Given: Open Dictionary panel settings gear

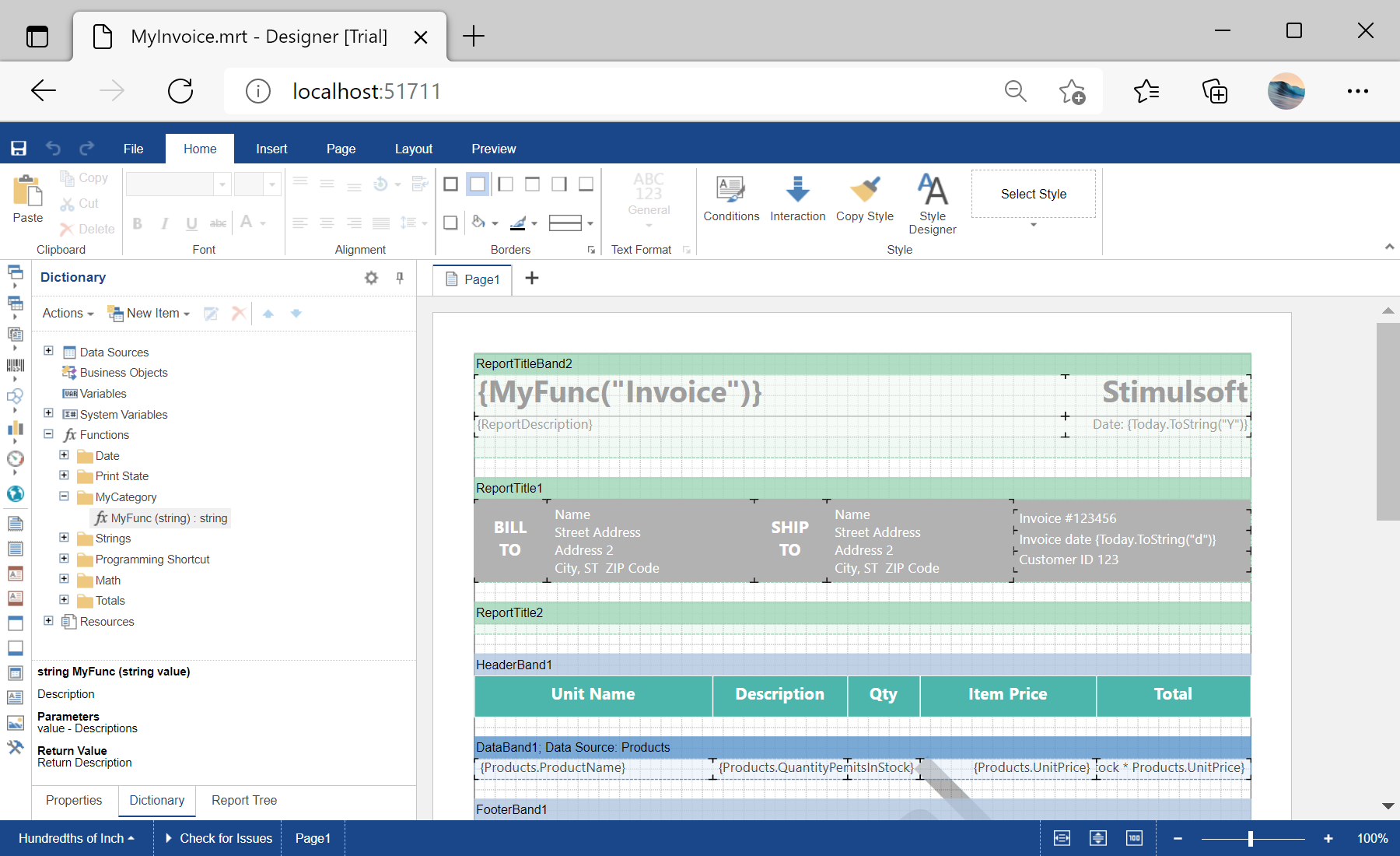Looking at the screenshot, I should coord(371,277).
